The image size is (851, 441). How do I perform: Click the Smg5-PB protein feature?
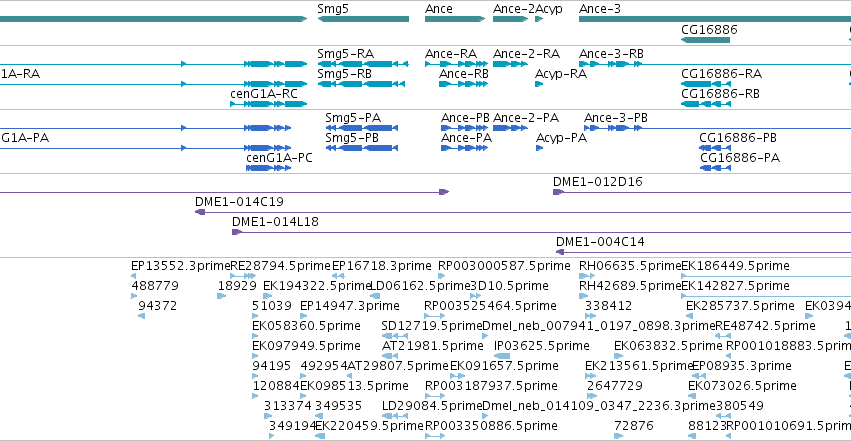click(361, 148)
